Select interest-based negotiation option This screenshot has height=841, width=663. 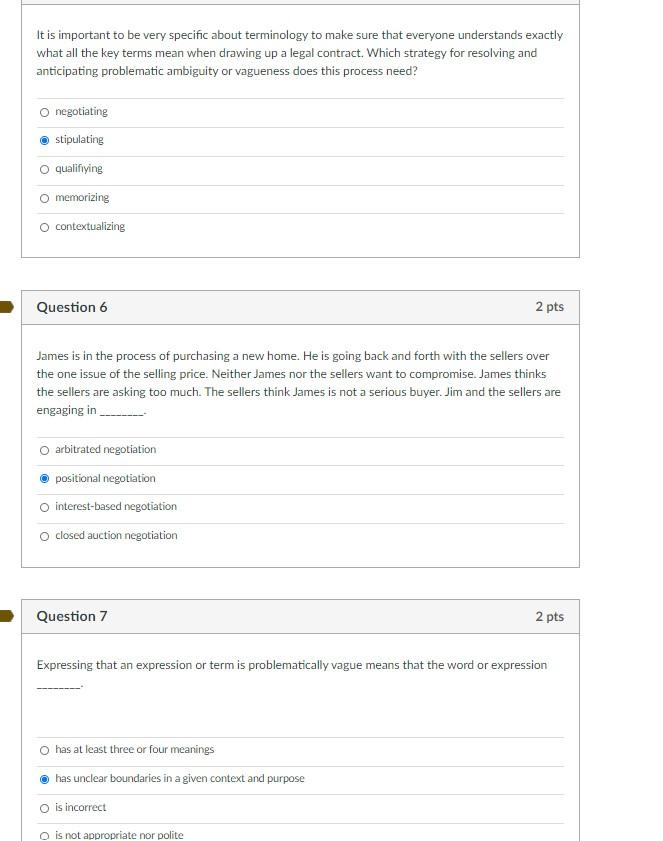(44, 506)
